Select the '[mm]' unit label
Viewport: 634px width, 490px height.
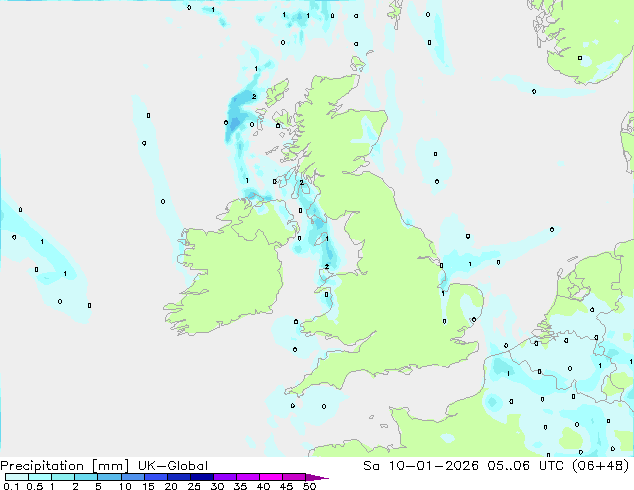point(111,466)
